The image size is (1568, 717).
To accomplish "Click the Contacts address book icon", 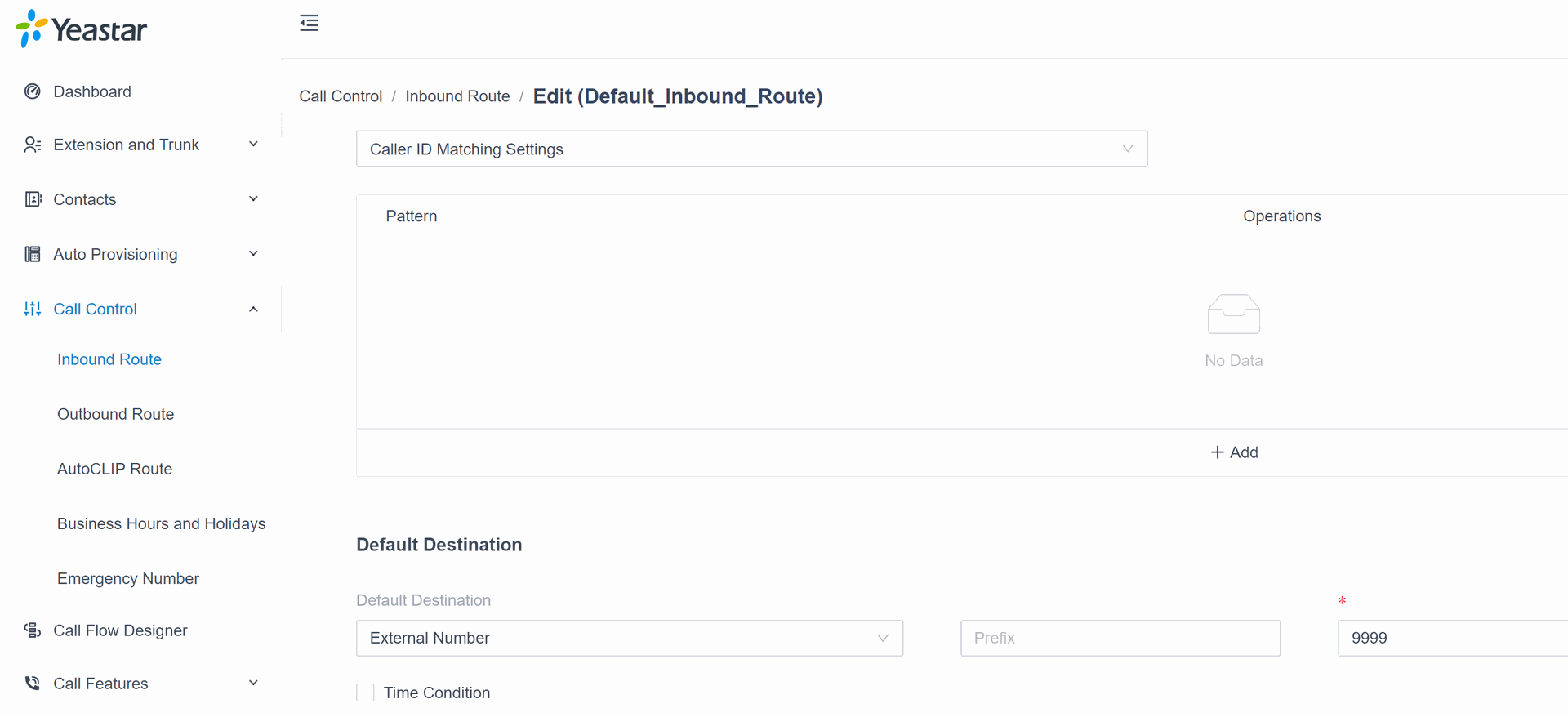I will [x=33, y=199].
